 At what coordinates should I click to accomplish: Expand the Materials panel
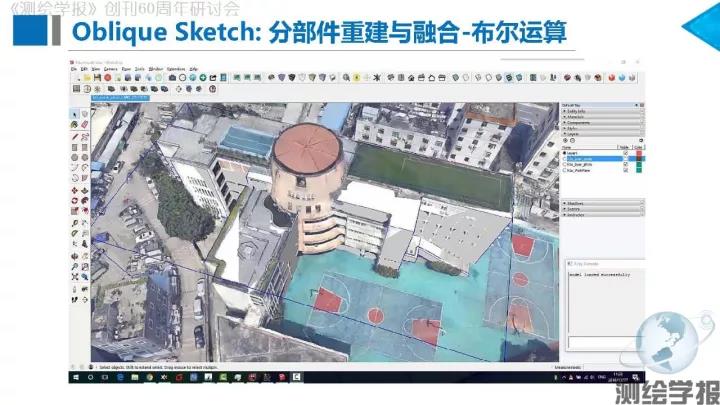[x=602, y=117]
